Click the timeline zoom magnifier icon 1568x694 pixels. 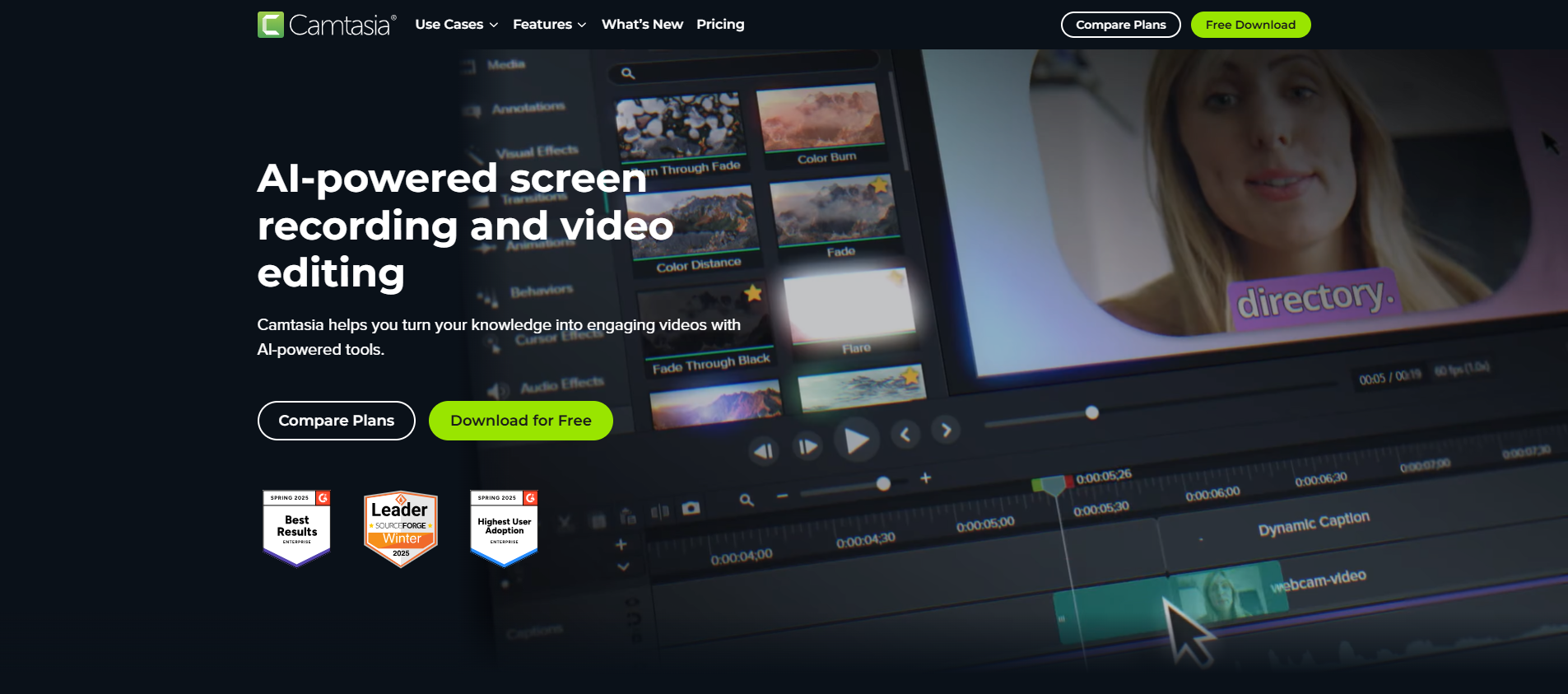click(x=747, y=500)
